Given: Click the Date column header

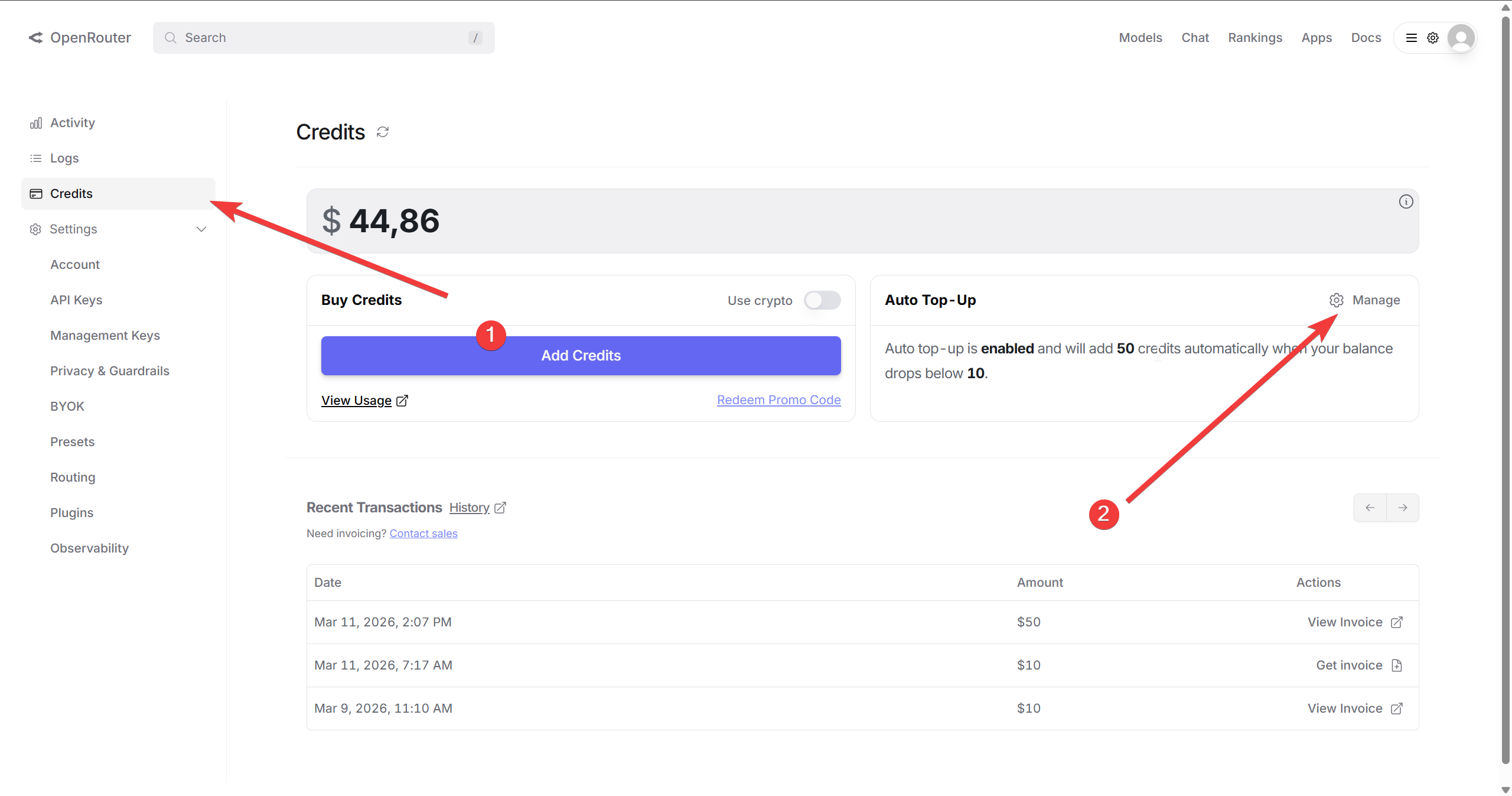Looking at the screenshot, I should pyautogui.click(x=328, y=583).
